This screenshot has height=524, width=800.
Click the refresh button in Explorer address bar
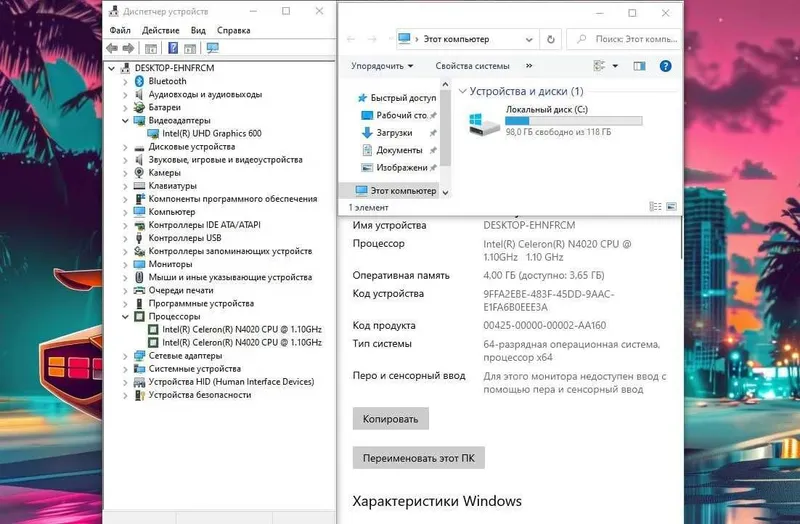(551, 39)
